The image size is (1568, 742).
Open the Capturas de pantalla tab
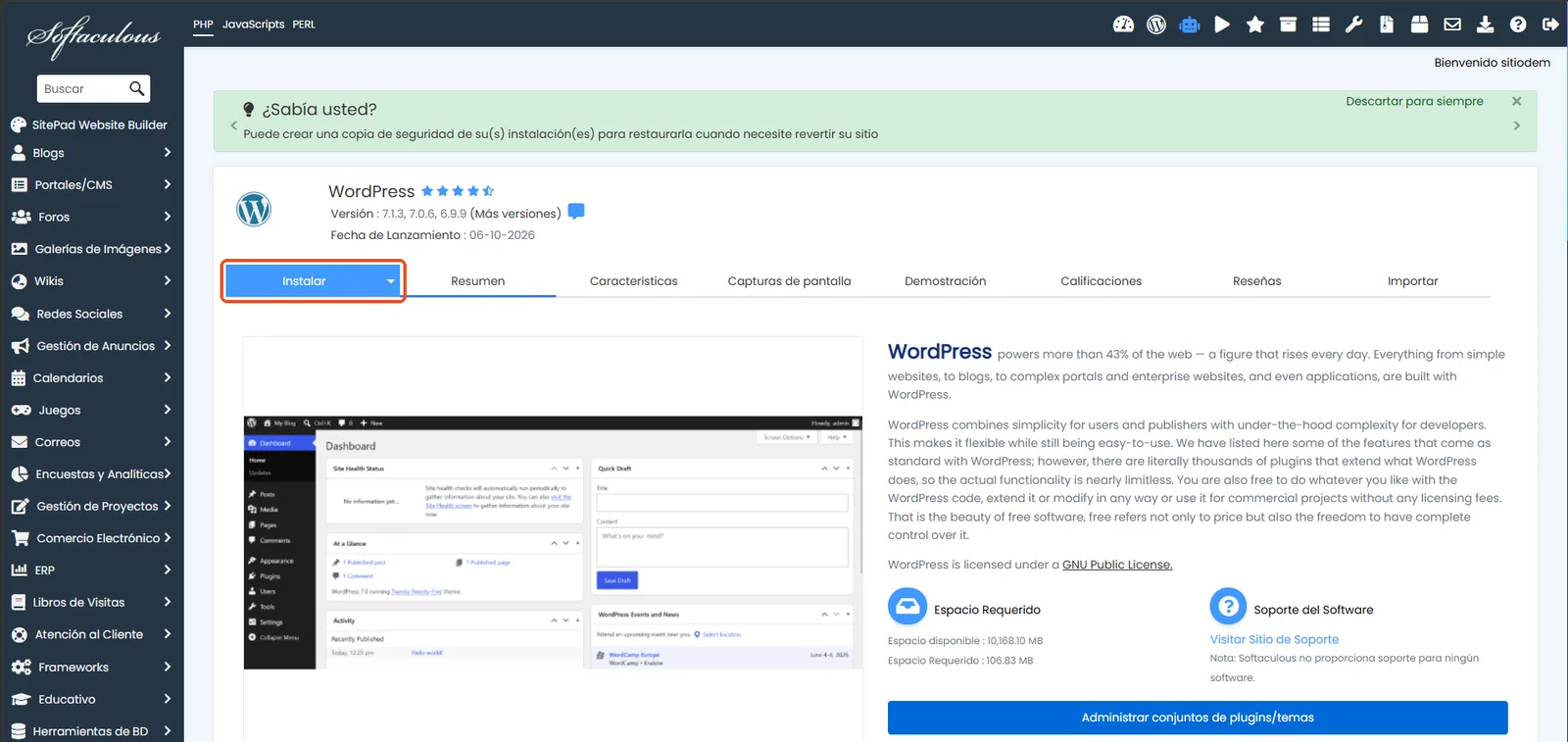click(790, 281)
